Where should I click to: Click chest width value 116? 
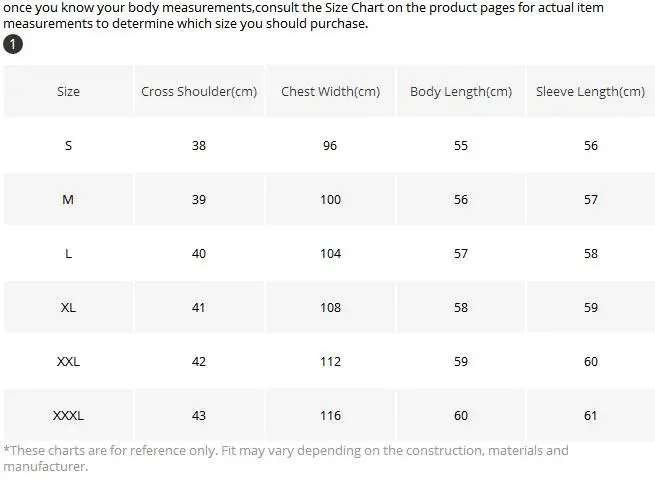point(330,416)
